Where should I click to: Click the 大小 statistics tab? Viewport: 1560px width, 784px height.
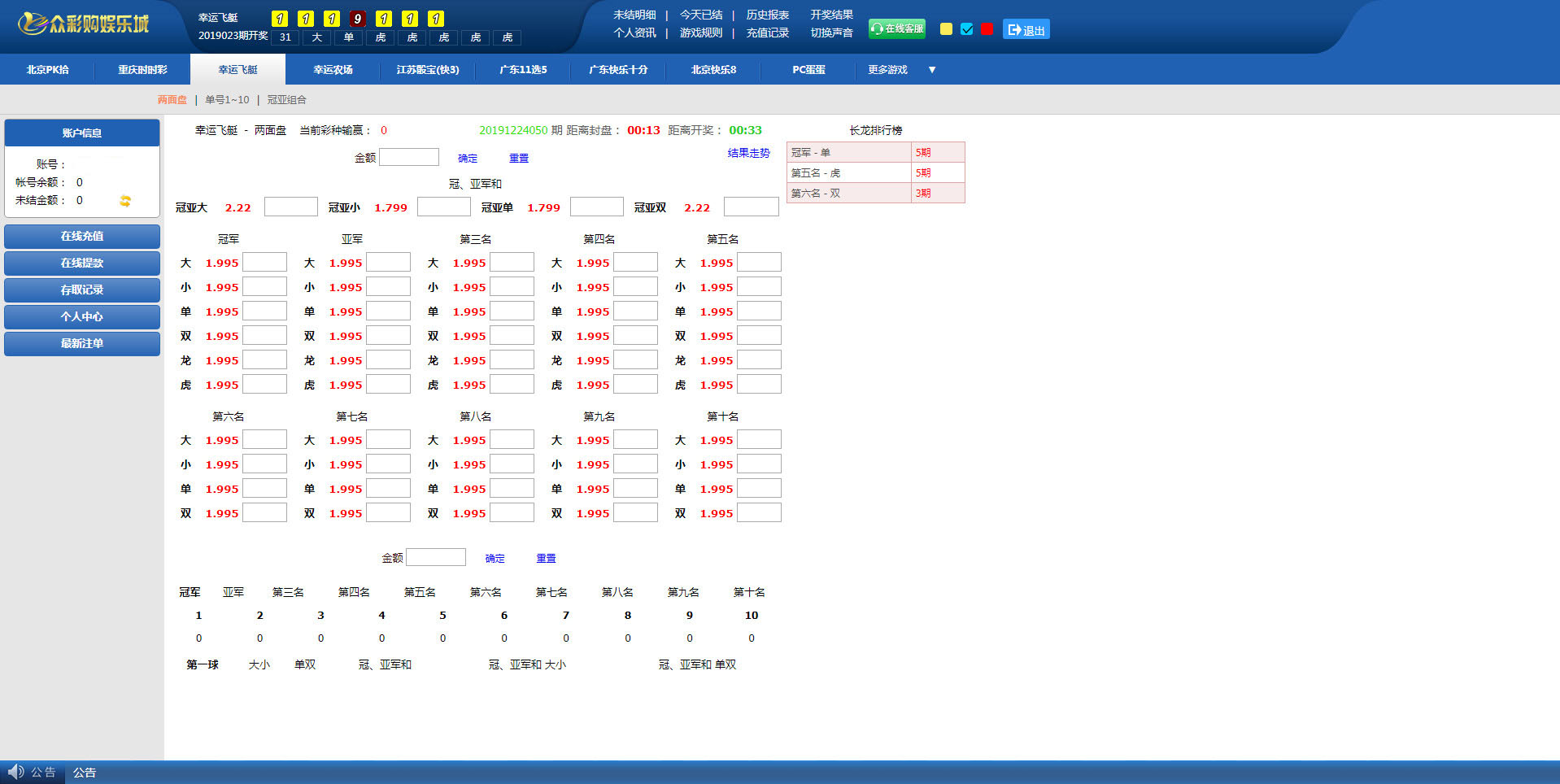point(259,665)
